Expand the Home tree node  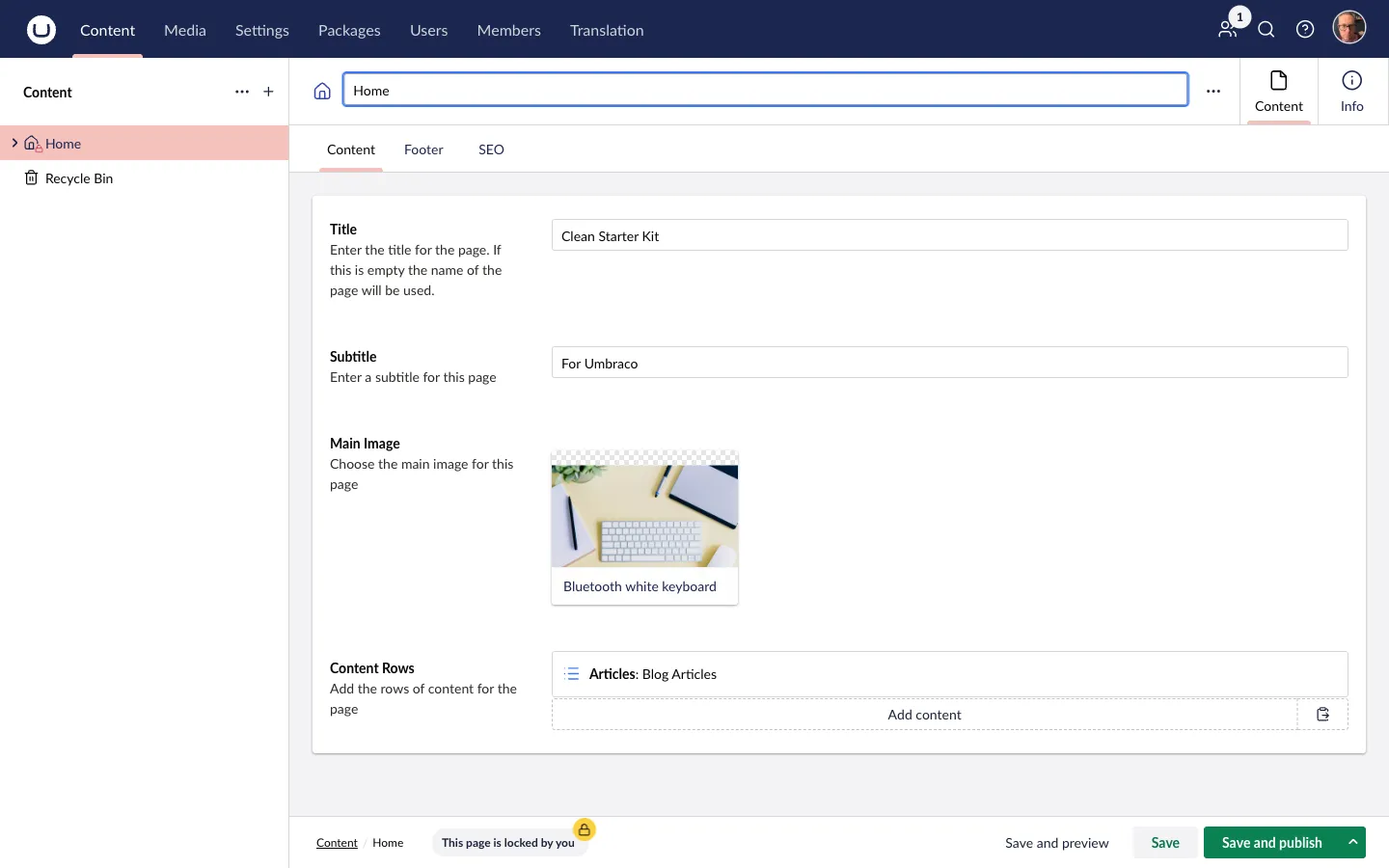tap(14, 143)
